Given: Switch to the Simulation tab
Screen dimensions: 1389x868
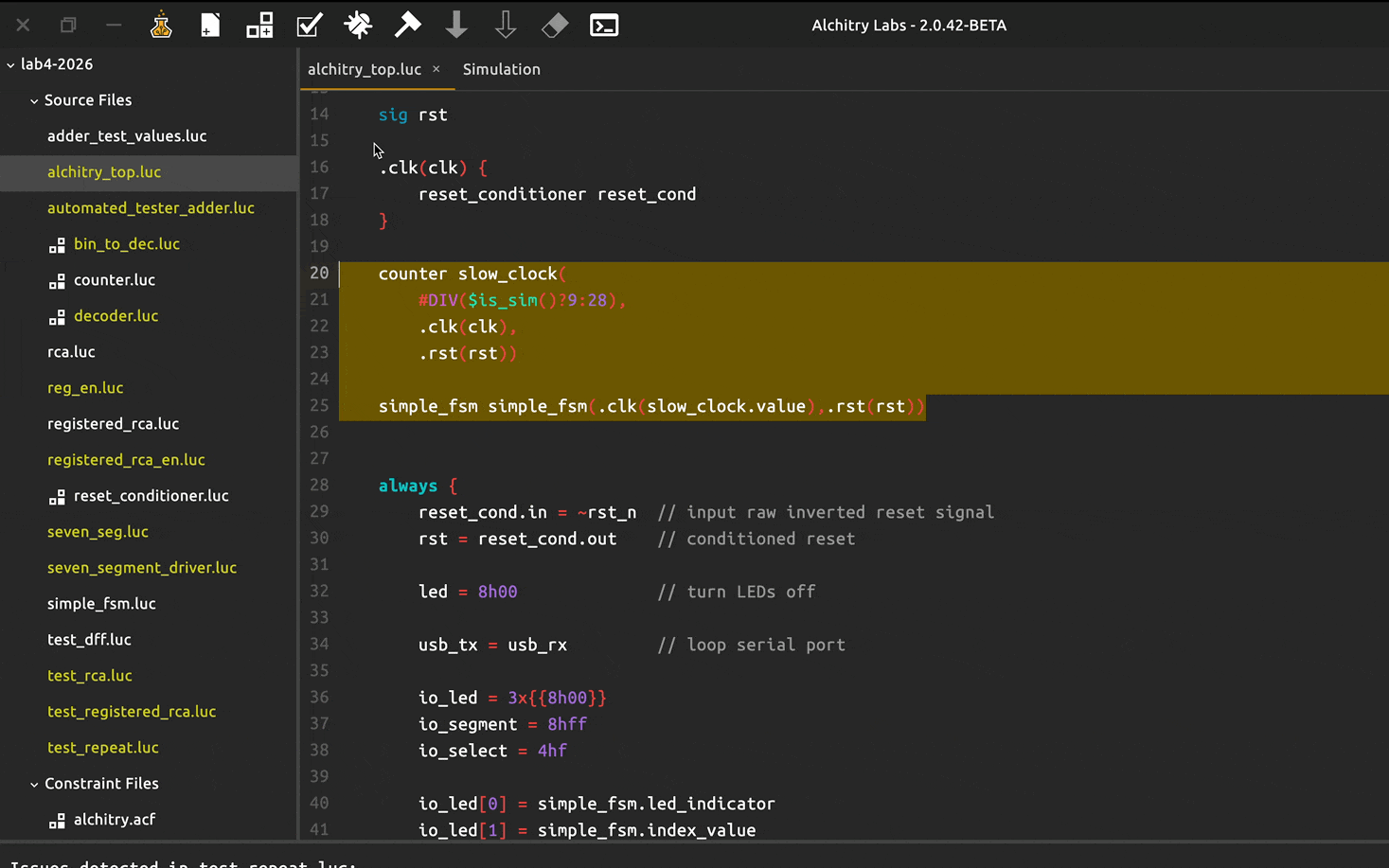Looking at the screenshot, I should pyautogui.click(x=501, y=69).
